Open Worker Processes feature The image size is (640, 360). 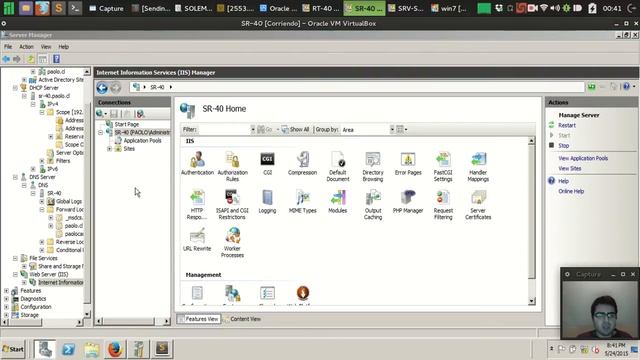232,242
